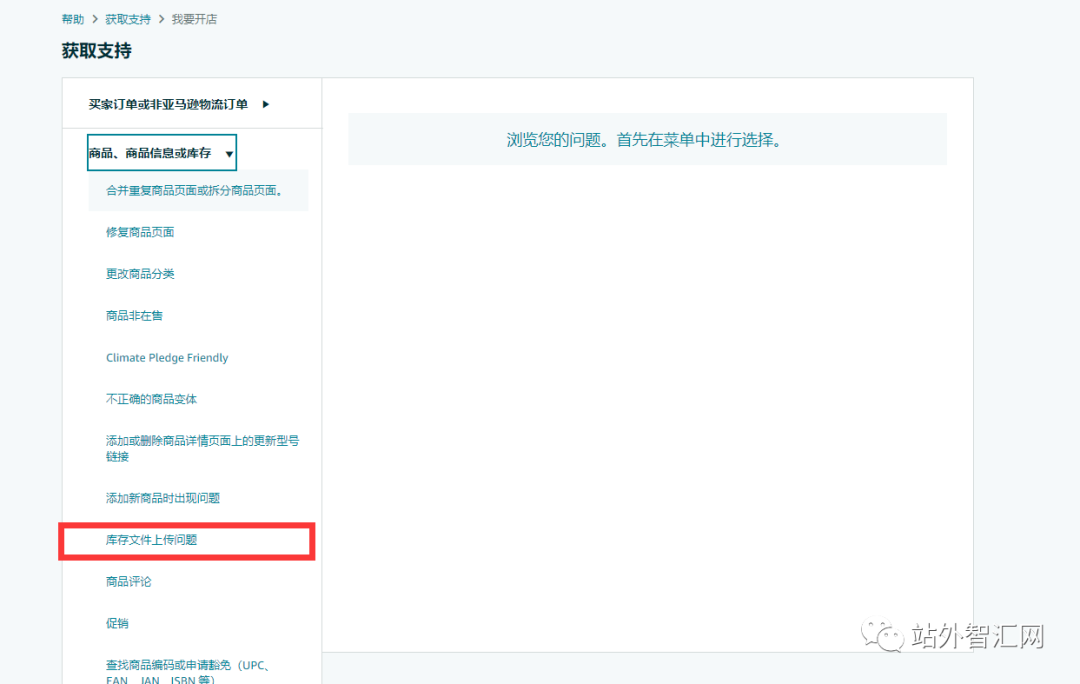Open the 商品评论 topic
Screen dimensions: 1080x684
129,581
